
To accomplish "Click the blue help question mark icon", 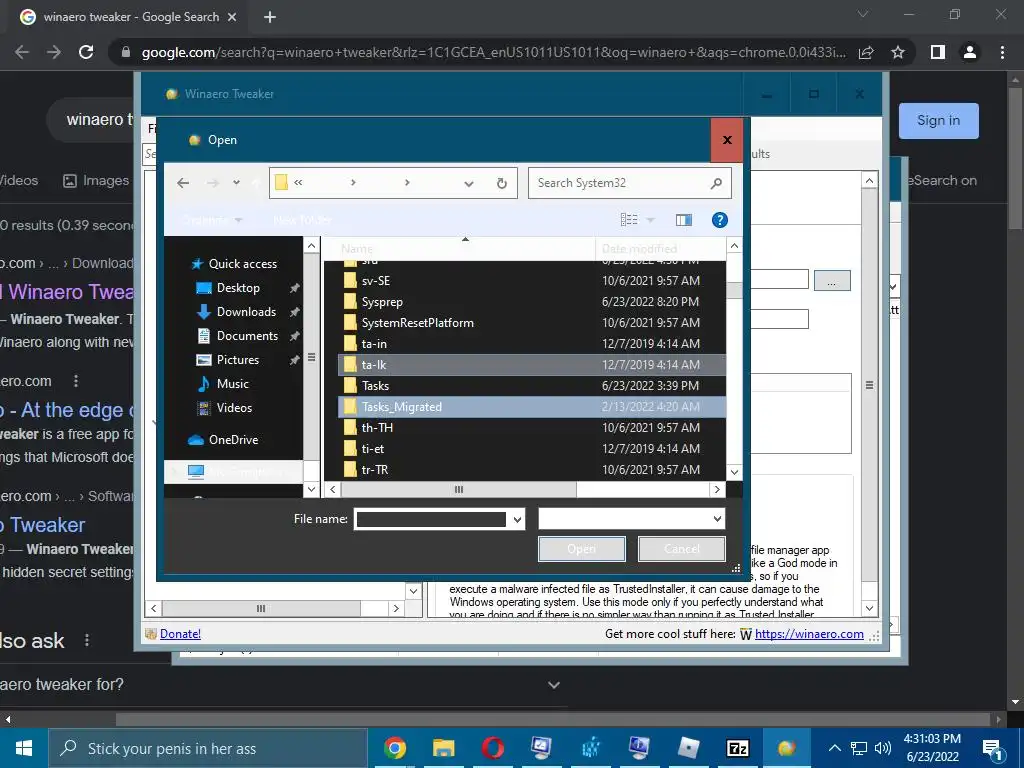I will click(720, 220).
